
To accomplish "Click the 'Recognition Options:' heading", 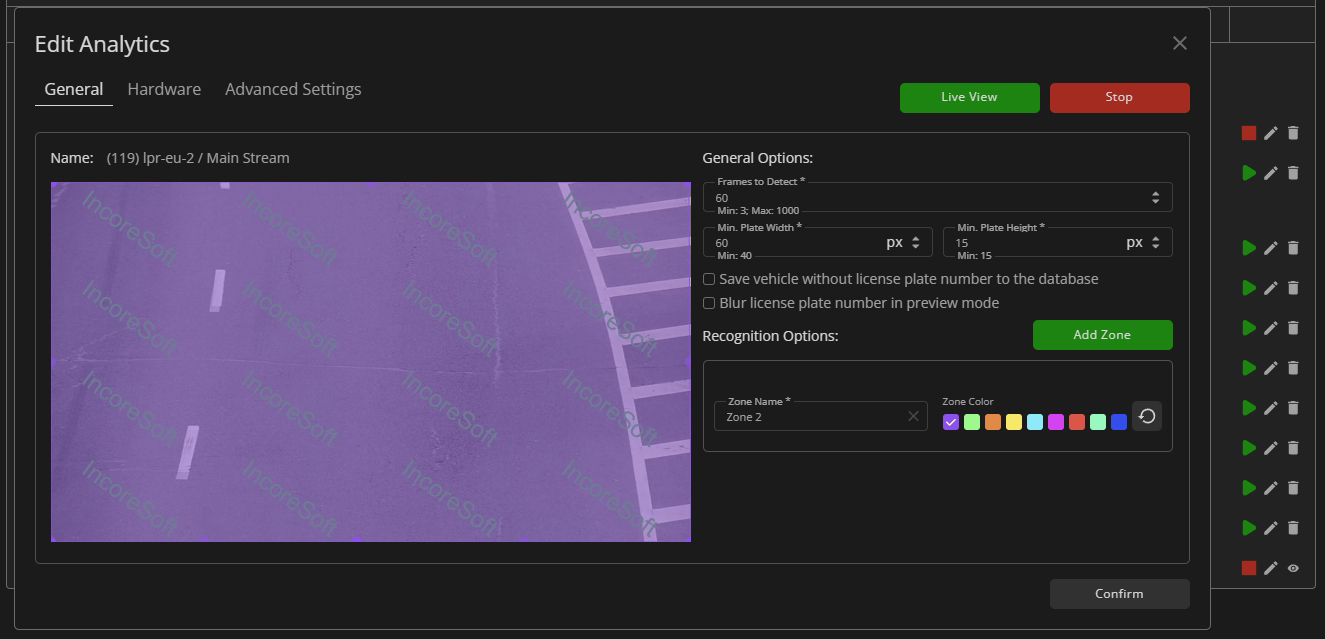I will point(770,336).
